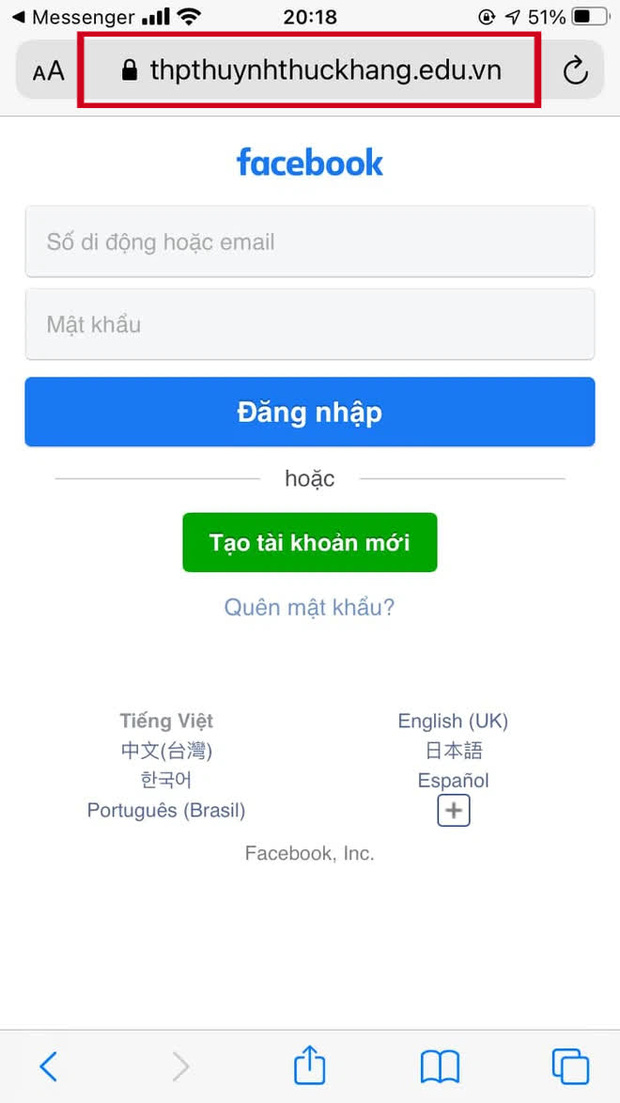This screenshot has height=1103, width=620.
Task: Focus the mobile number or email field
Action: [310, 242]
